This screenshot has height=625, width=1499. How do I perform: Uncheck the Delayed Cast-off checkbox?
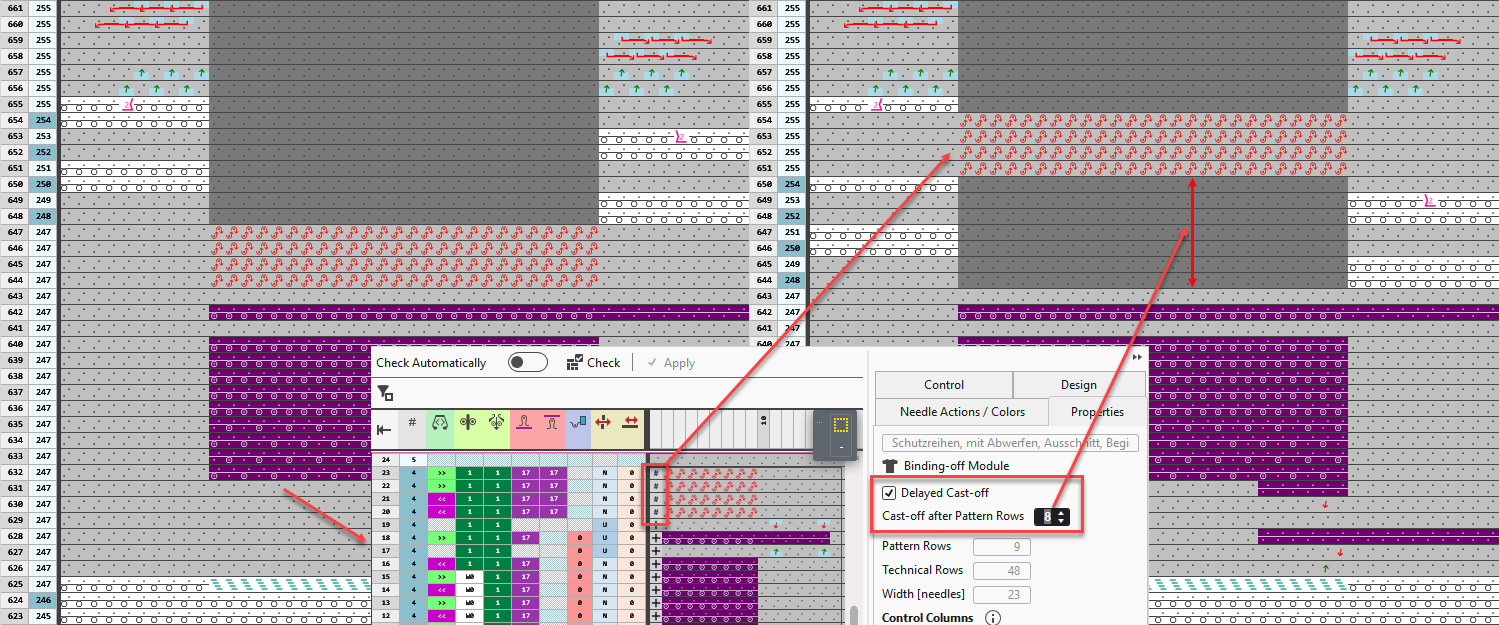pyautogui.click(x=889, y=493)
